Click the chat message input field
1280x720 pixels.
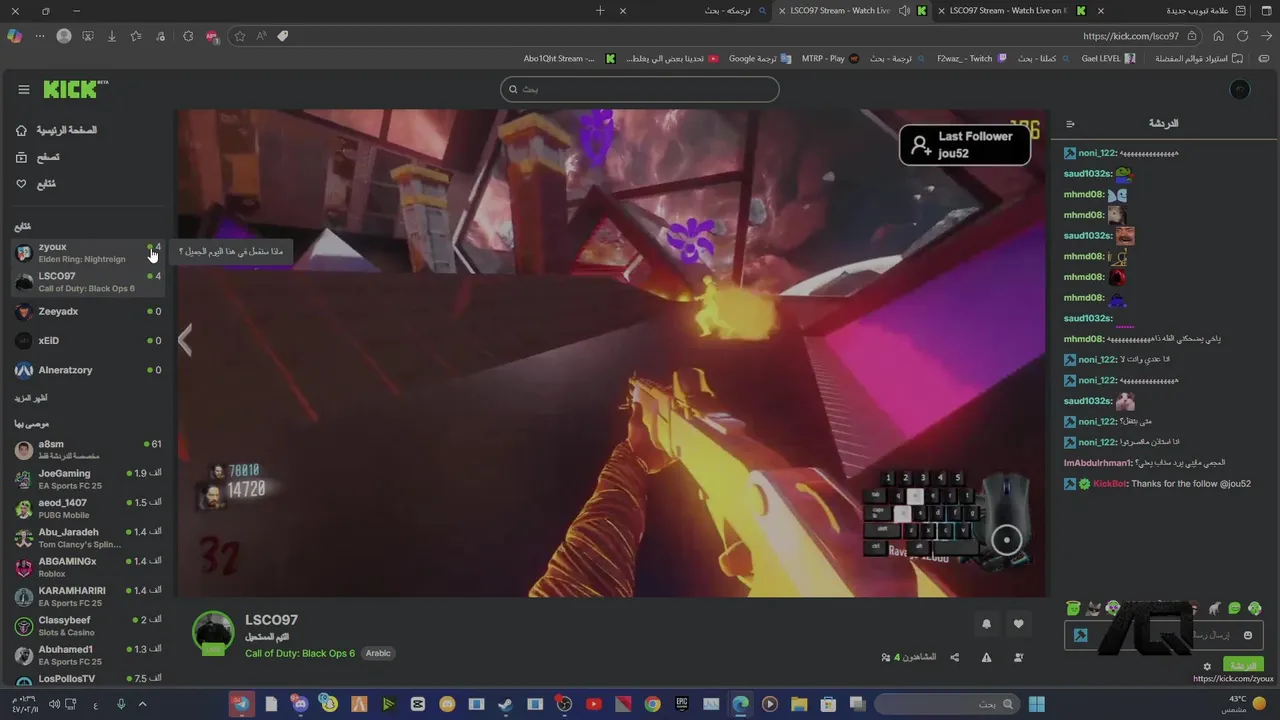click(1164, 635)
